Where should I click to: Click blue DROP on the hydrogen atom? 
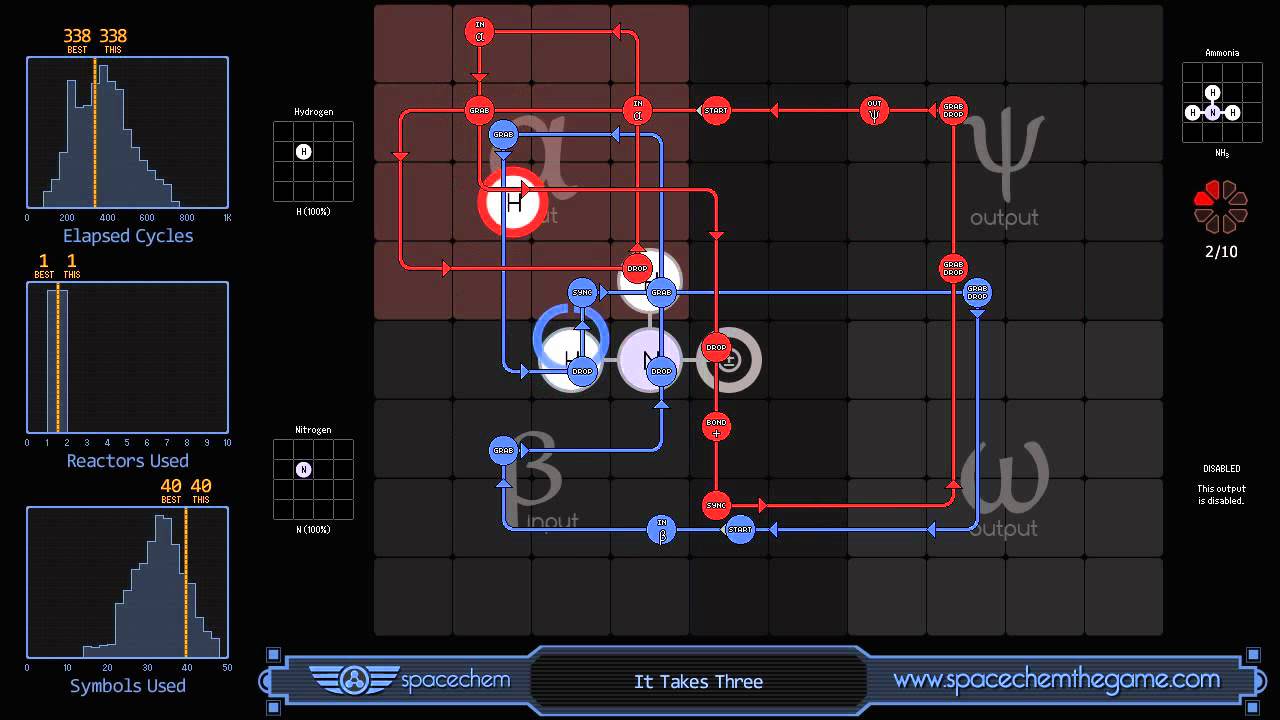582,371
